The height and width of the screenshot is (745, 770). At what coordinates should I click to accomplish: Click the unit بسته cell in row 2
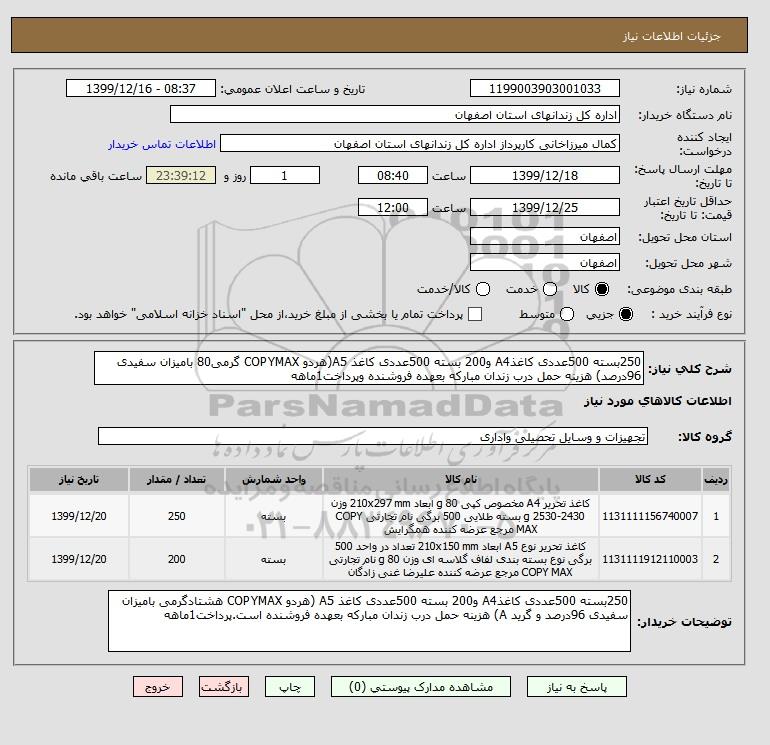(x=274, y=559)
